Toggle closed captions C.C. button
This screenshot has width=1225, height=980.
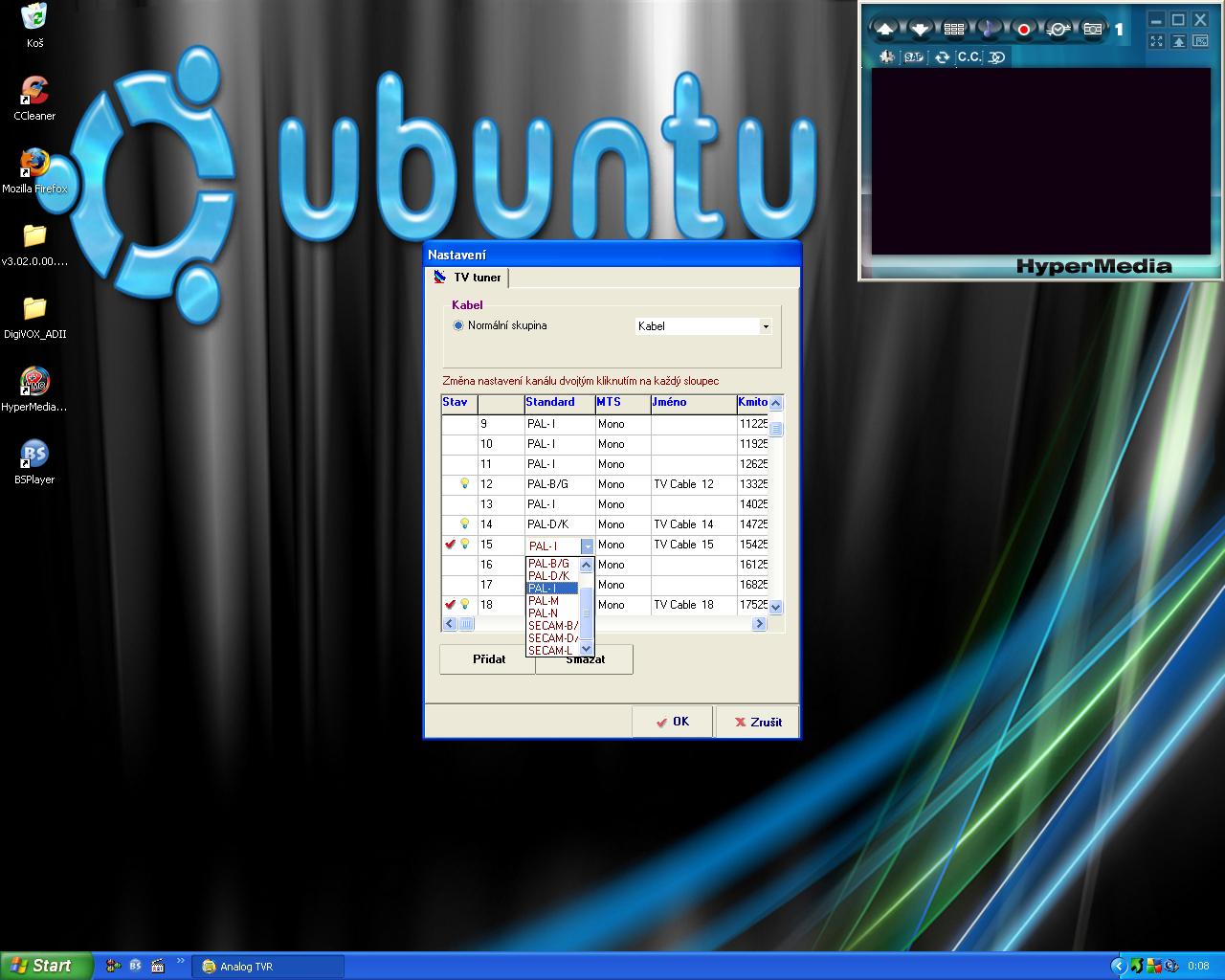pos(969,57)
